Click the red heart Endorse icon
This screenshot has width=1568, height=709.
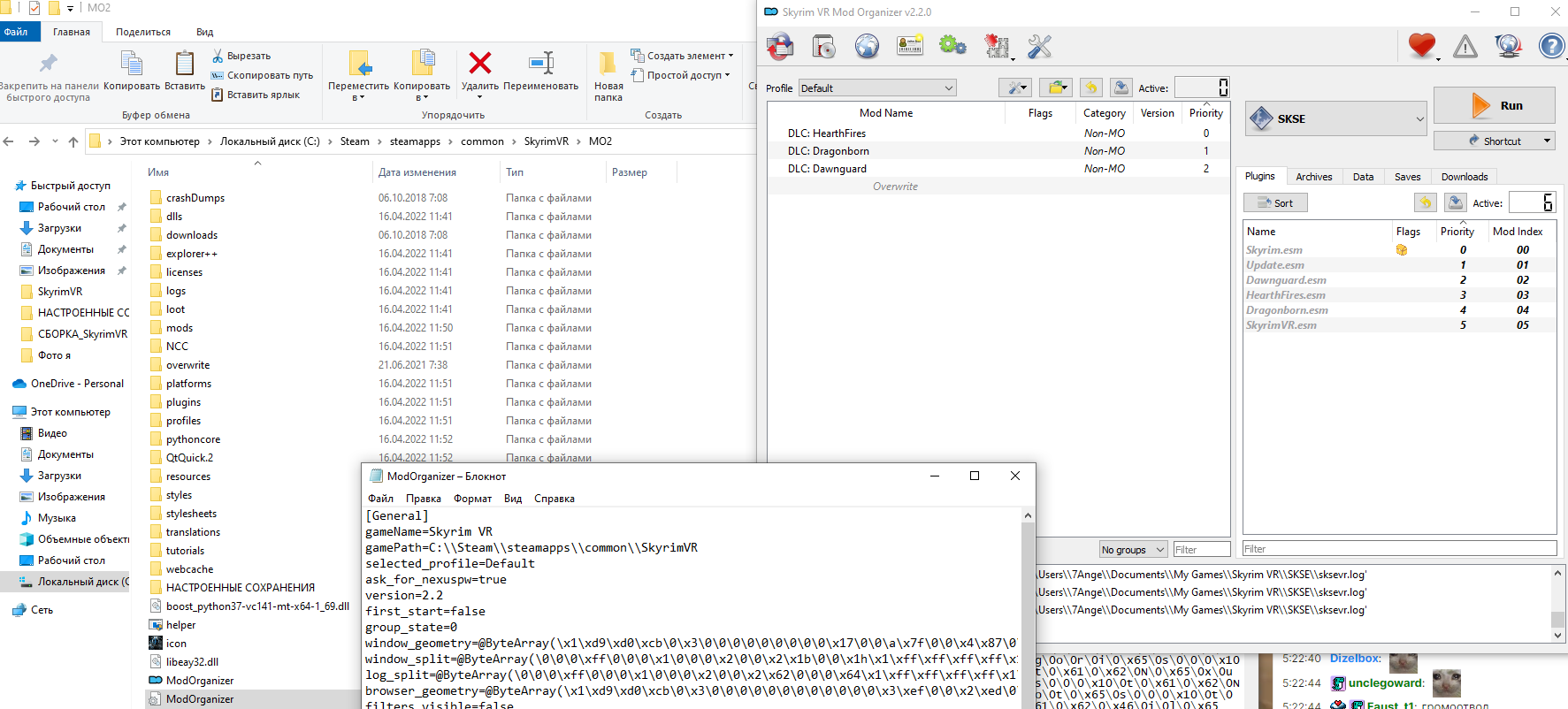1421,45
